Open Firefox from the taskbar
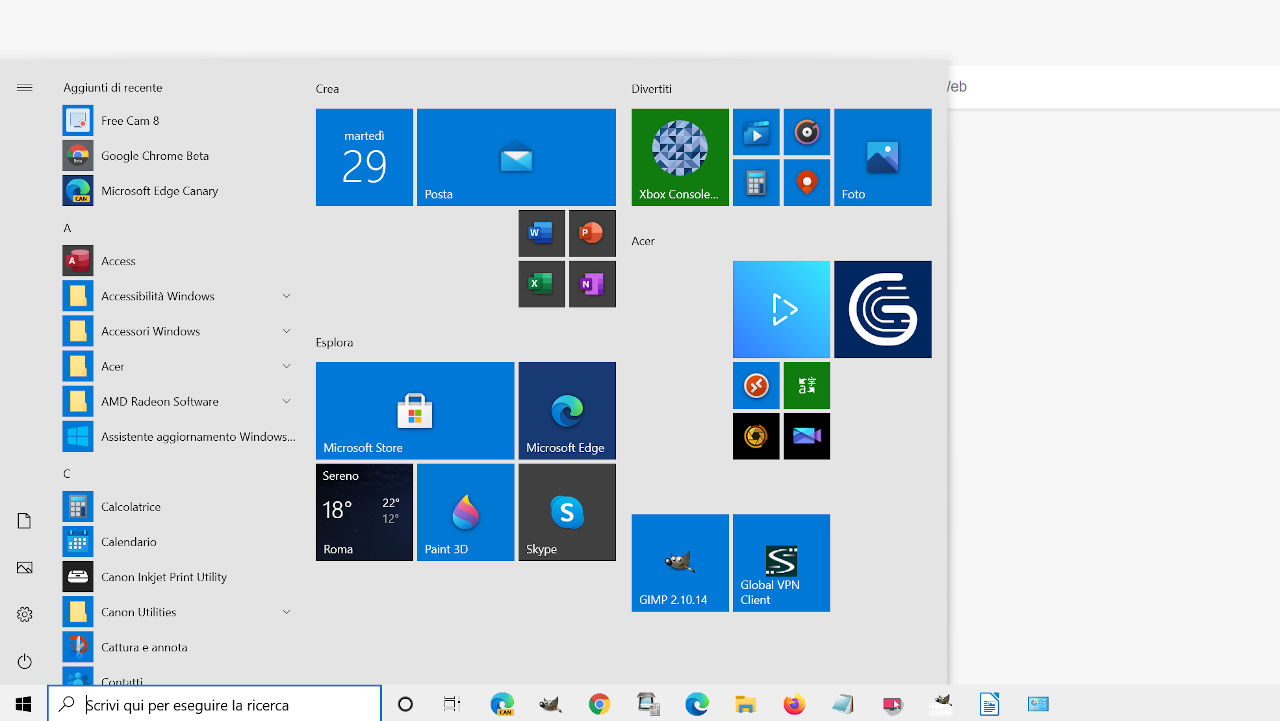 (794, 704)
